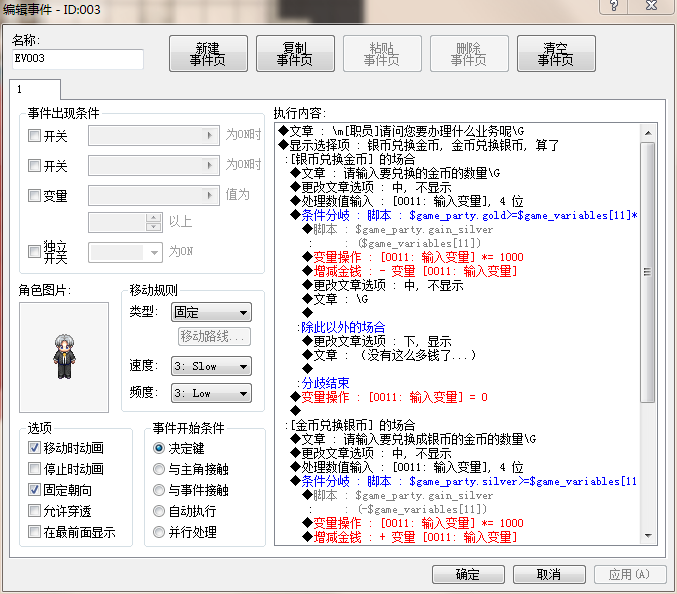Click the 复制事件页 button
This screenshot has width=677, height=594.
pyautogui.click(x=295, y=54)
